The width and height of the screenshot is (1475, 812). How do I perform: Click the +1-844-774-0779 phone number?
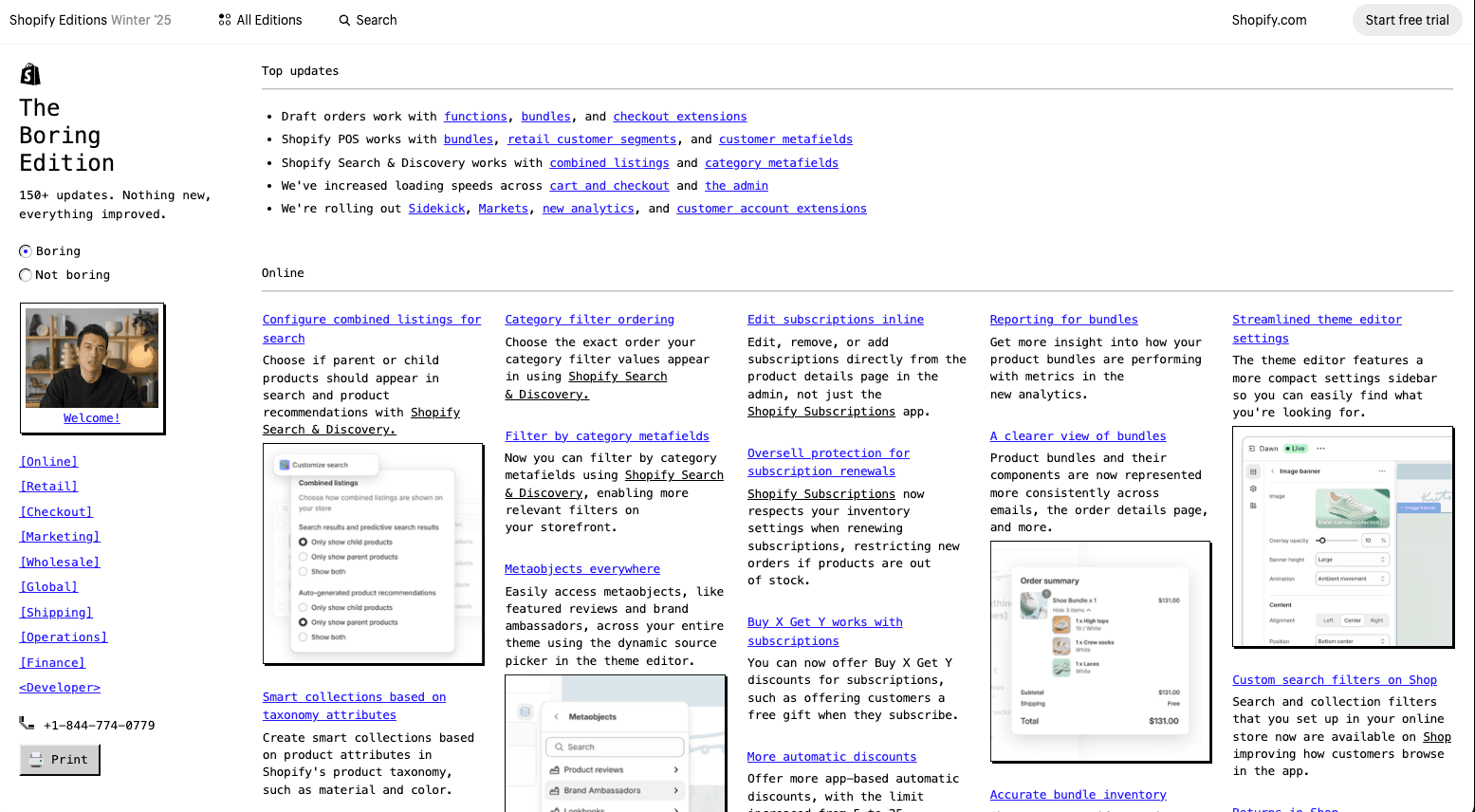pos(99,726)
